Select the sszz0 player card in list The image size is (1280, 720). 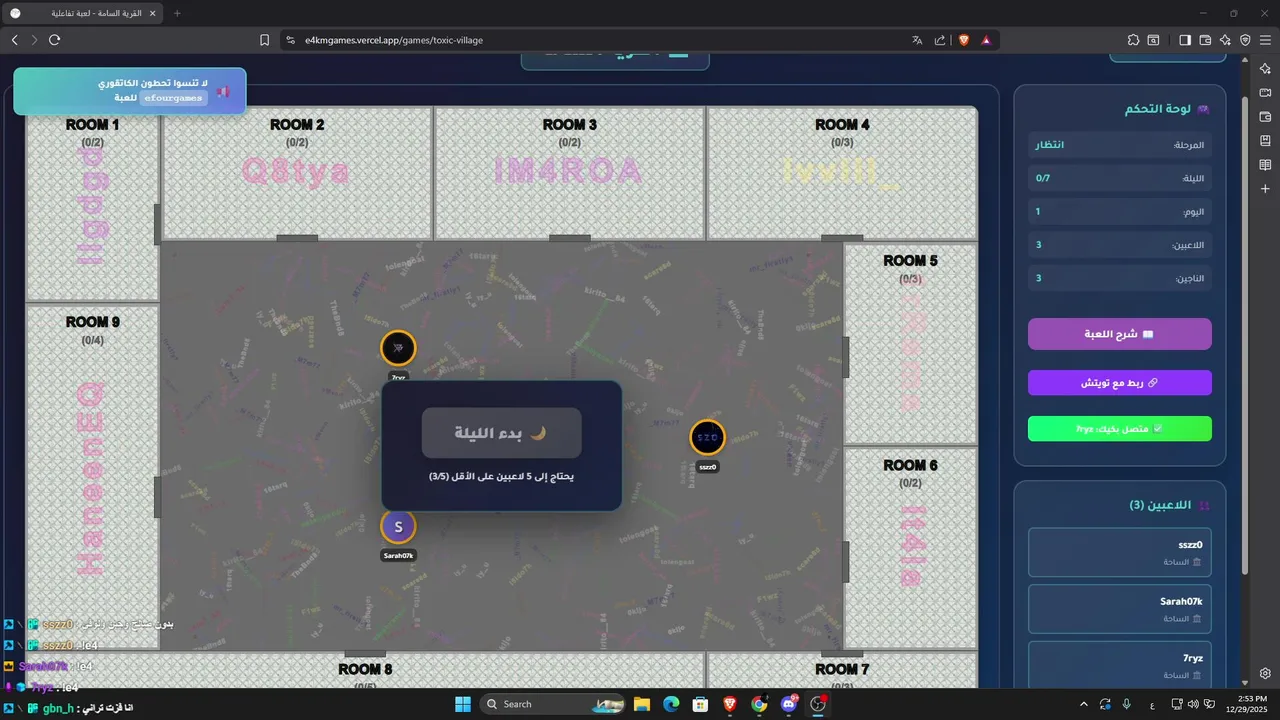tap(1119, 552)
